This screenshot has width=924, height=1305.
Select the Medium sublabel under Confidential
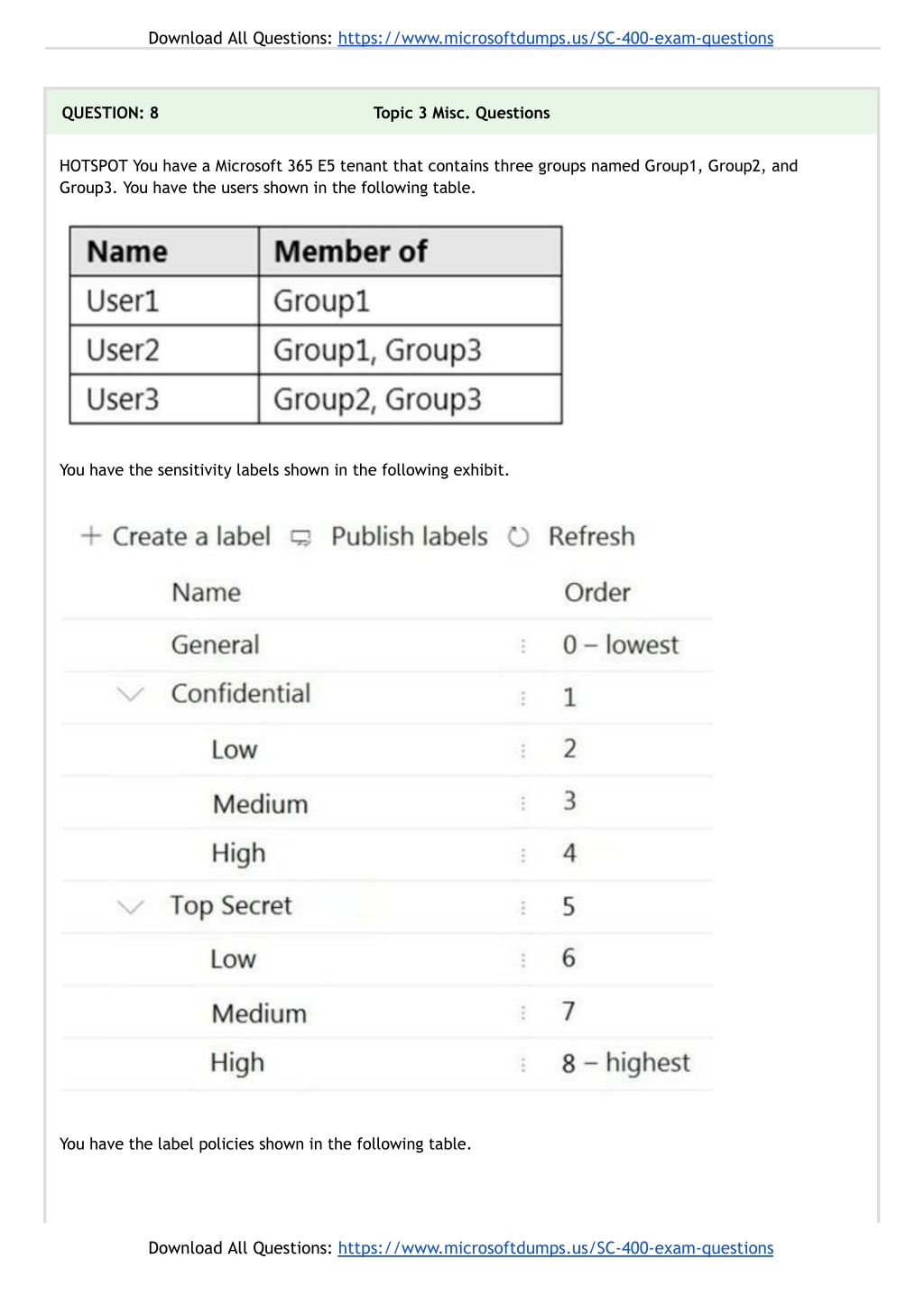tap(261, 804)
